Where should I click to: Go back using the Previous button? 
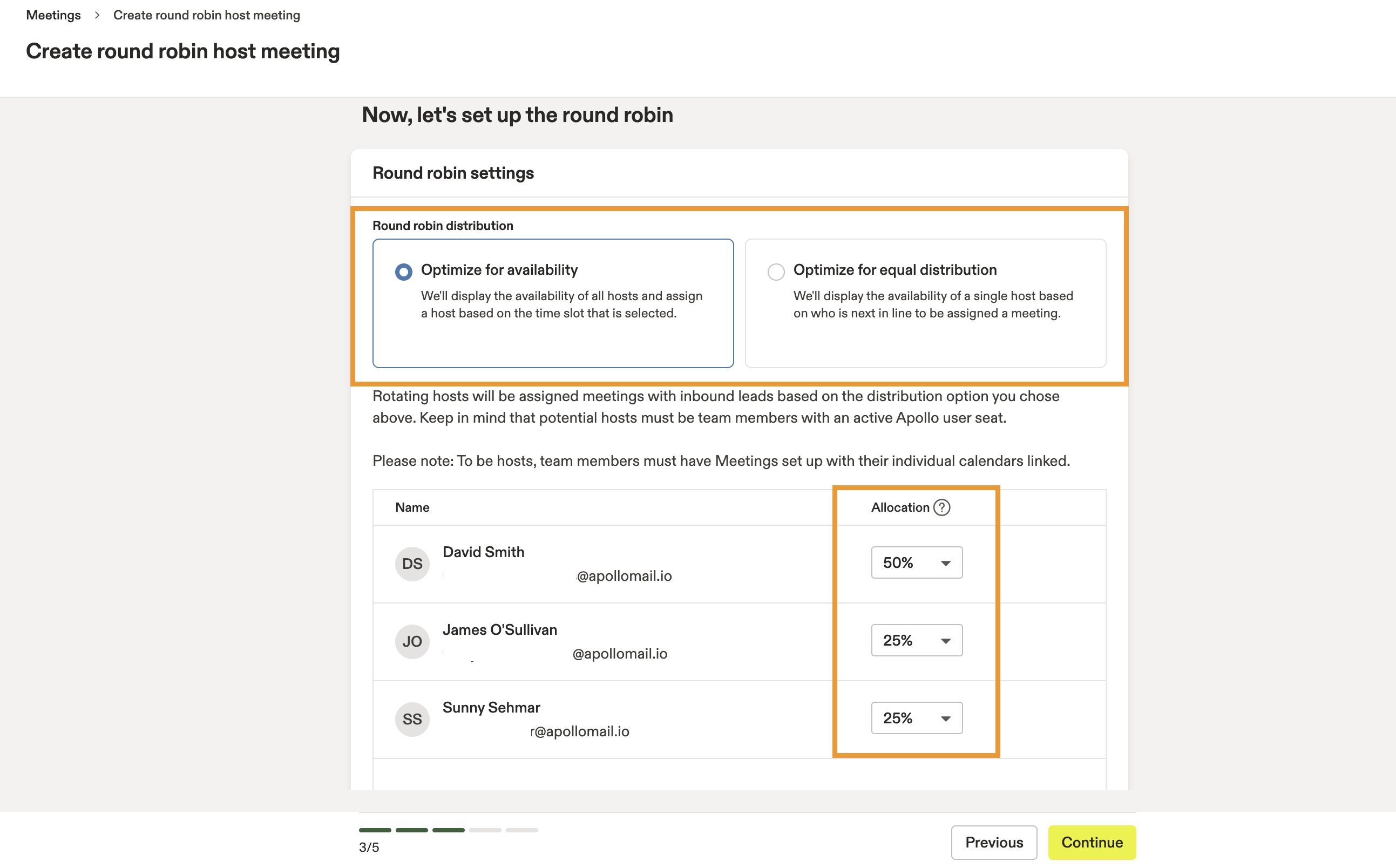pos(994,842)
